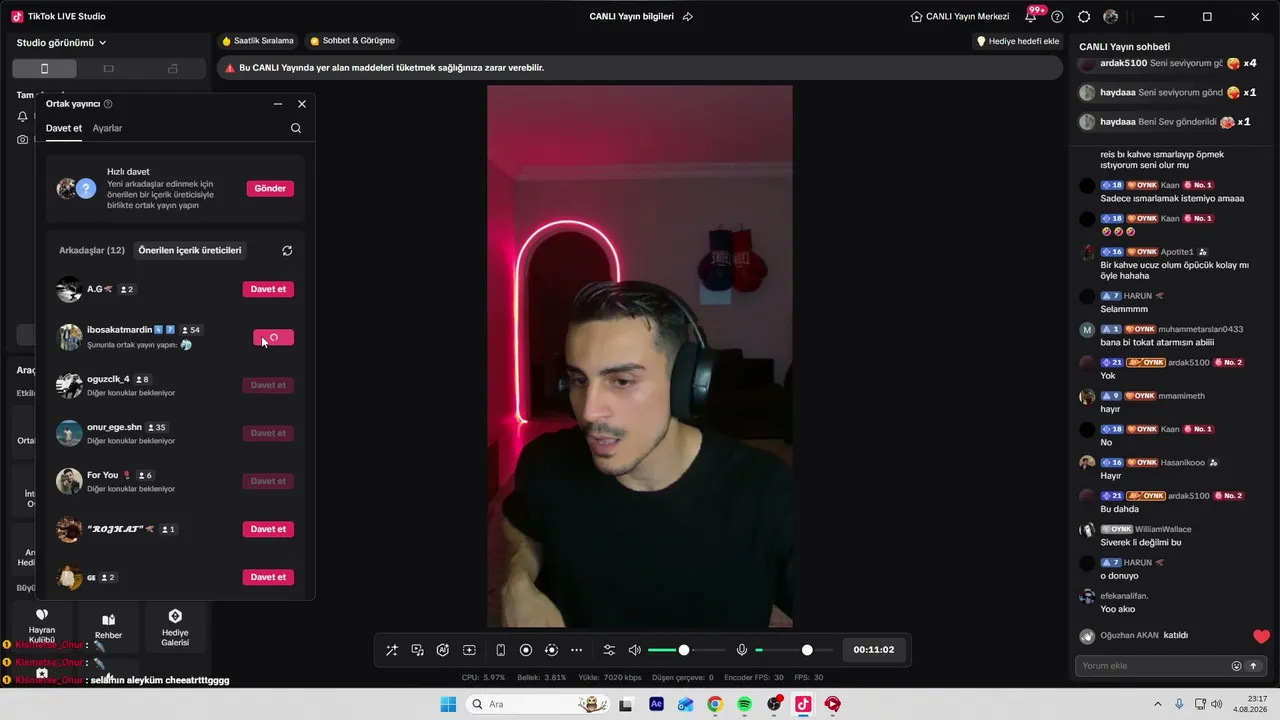Screen dimensions: 1280x720
Task: Open Google Chrome from taskbar
Action: pyautogui.click(x=714, y=704)
